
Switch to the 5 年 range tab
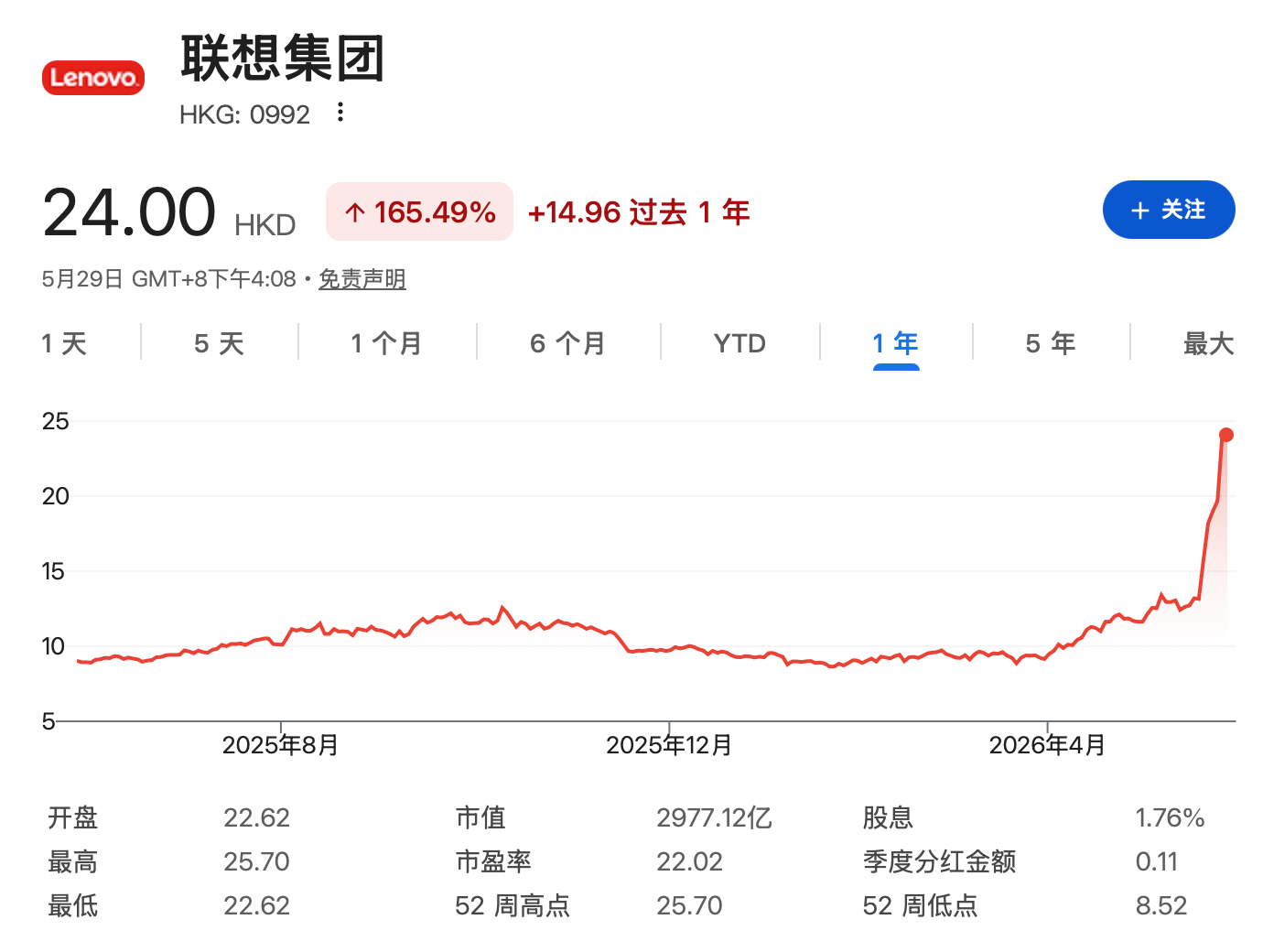point(1051,344)
